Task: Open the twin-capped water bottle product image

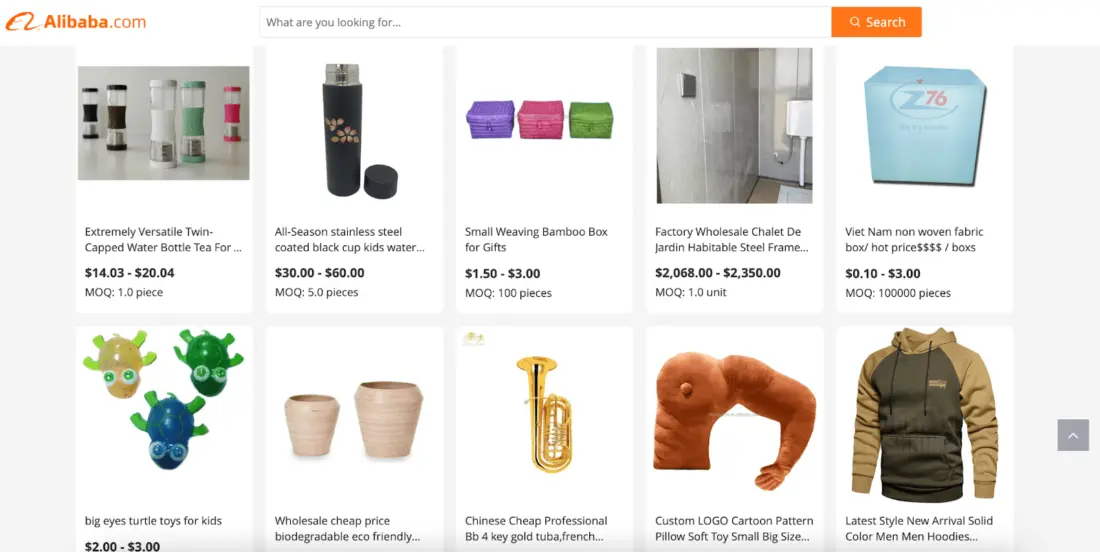Action: click(x=163, y=123)
